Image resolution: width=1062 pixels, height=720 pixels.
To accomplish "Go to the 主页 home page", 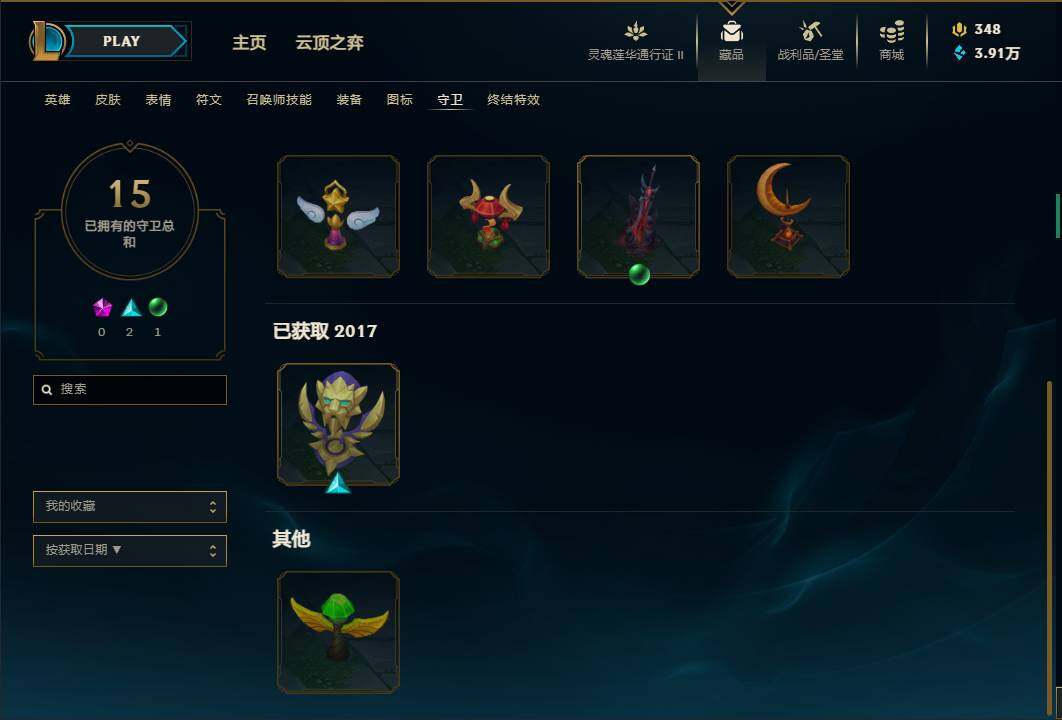I will coord(249,42).
